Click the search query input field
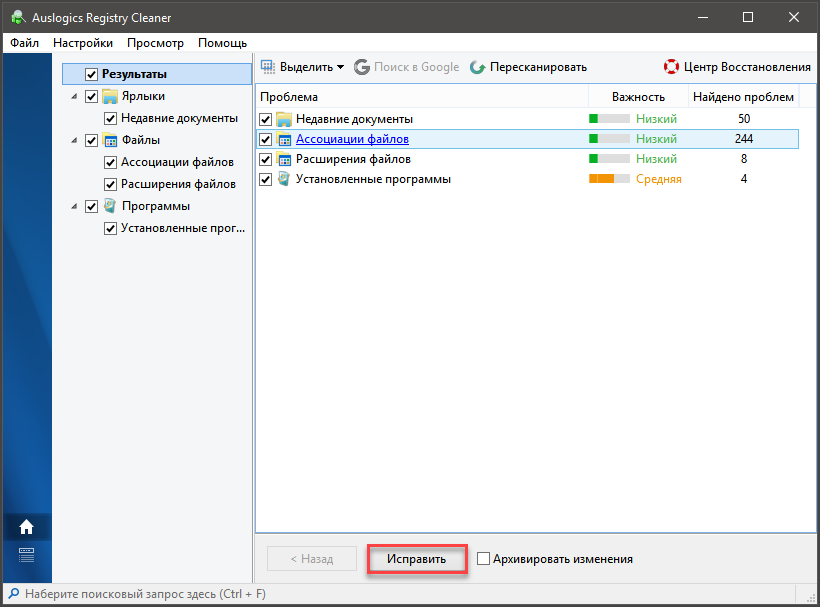This screenshot has width=820, height=607. [140, 594]
